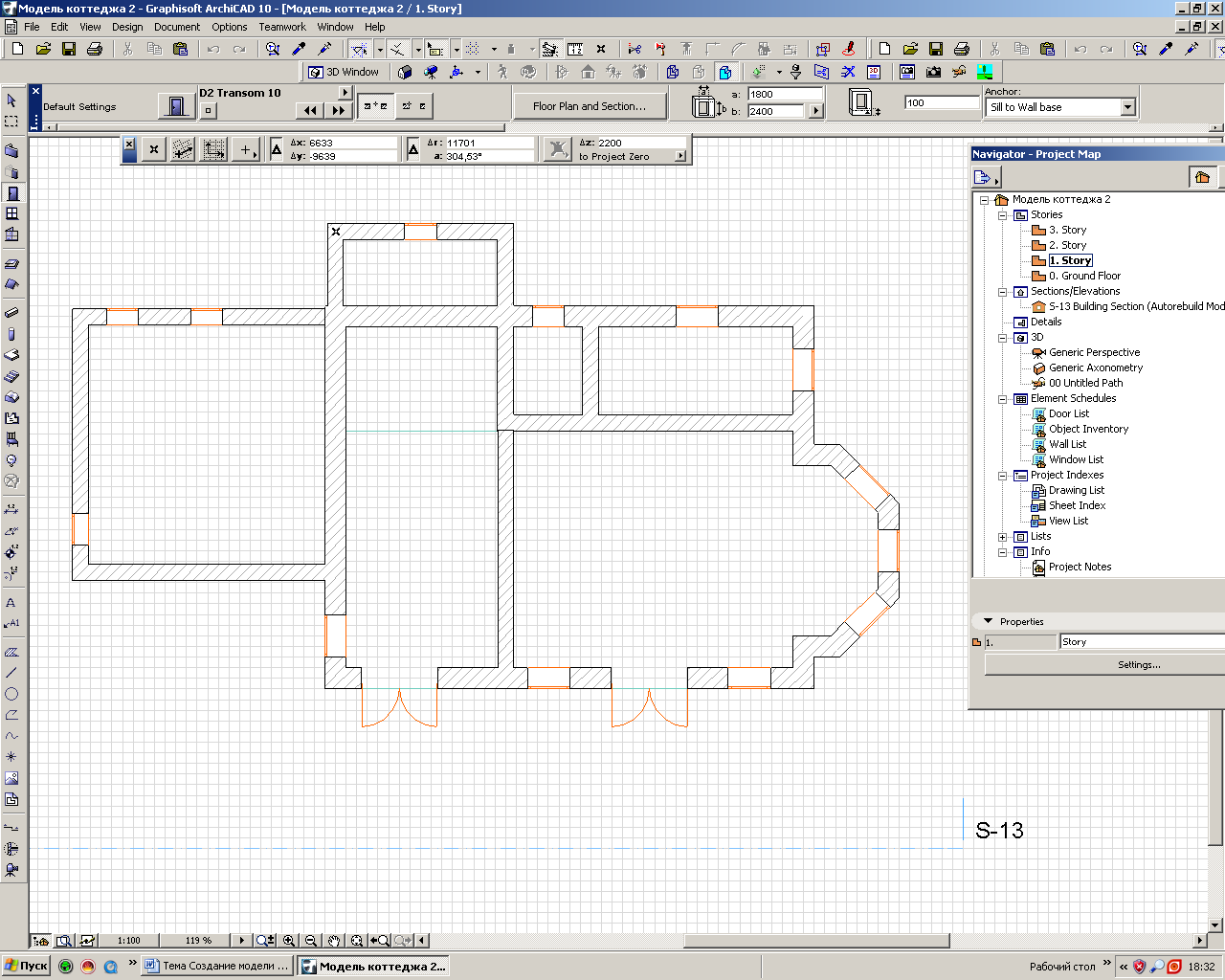The image size is (1225, 980).
Task: Expand the Lists node in Navigator
Action: [x=1003, y=537]
